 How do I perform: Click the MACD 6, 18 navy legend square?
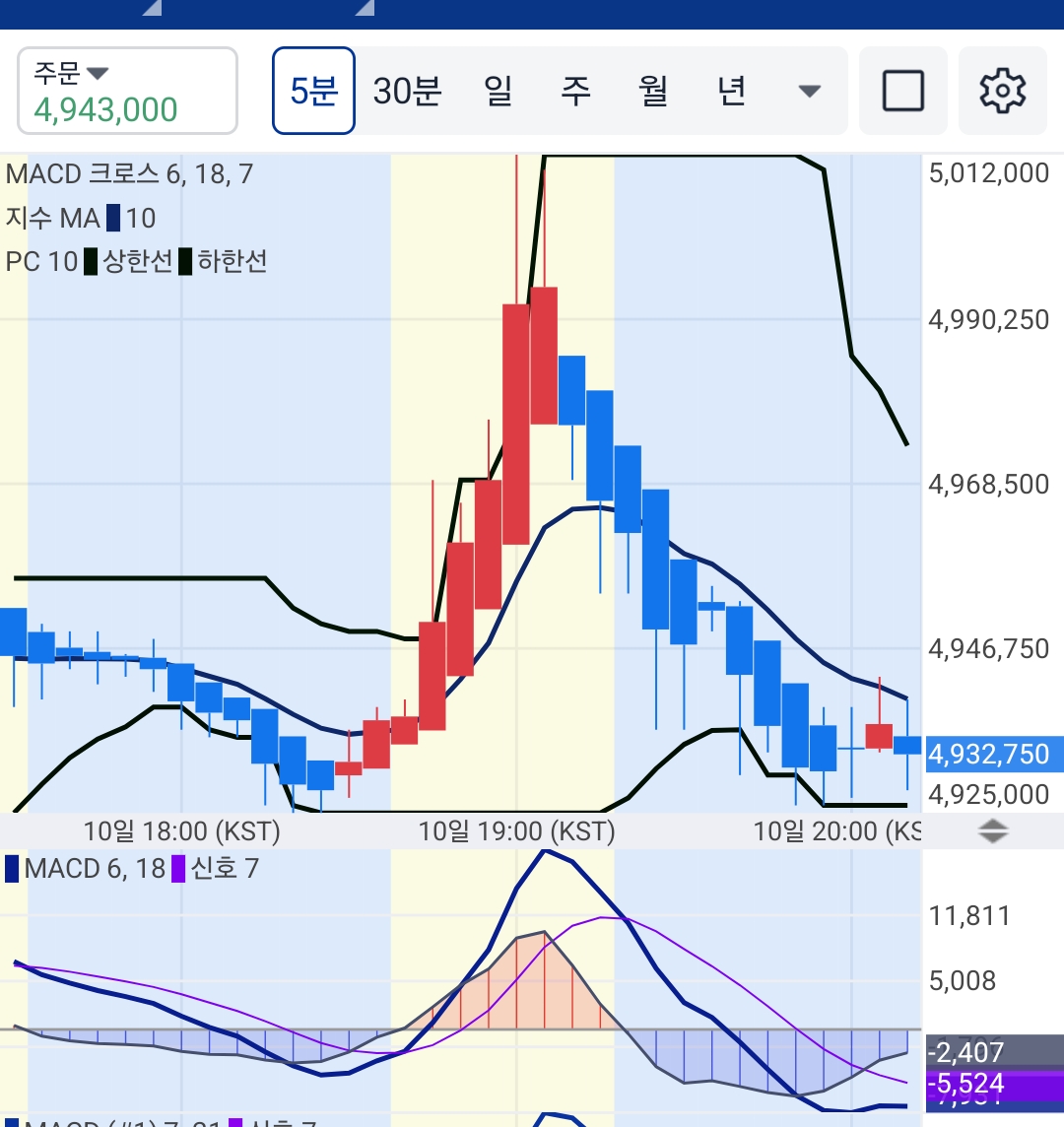(12, 869)
